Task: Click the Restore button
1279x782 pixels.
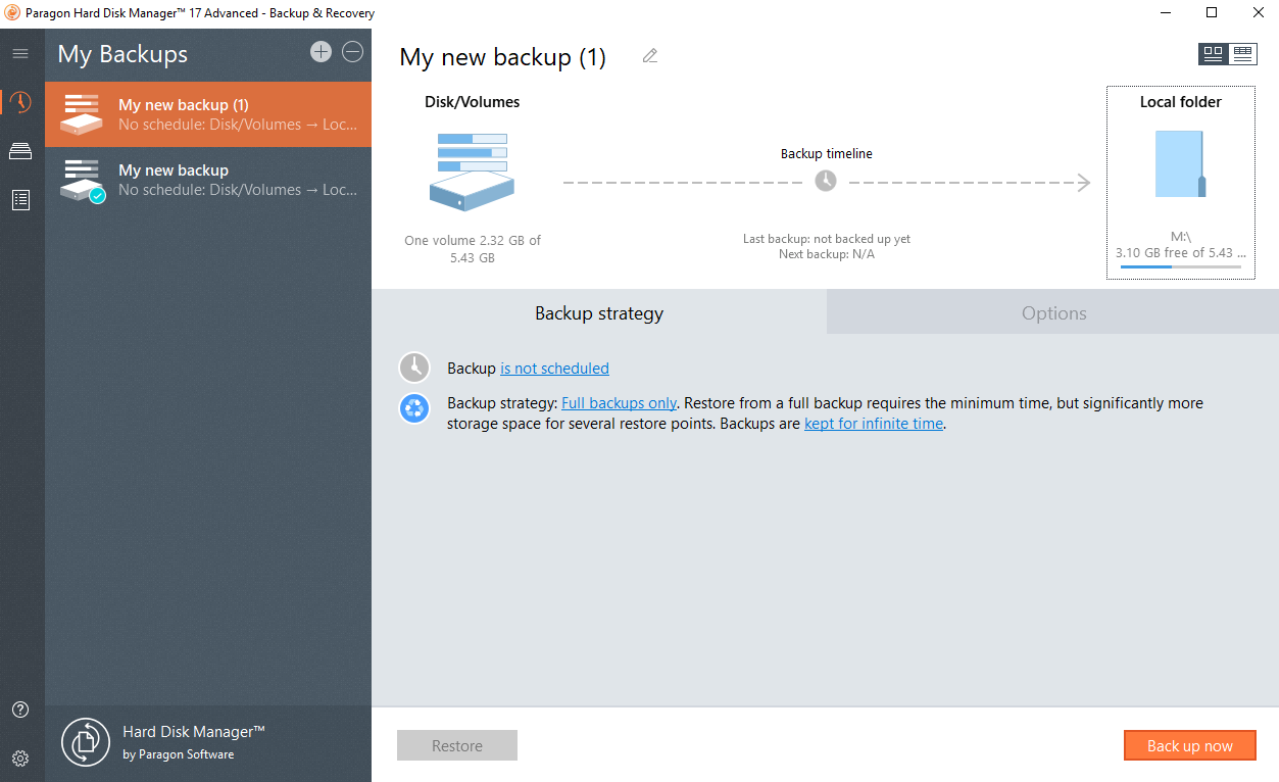Action: [x=457, y=745]
